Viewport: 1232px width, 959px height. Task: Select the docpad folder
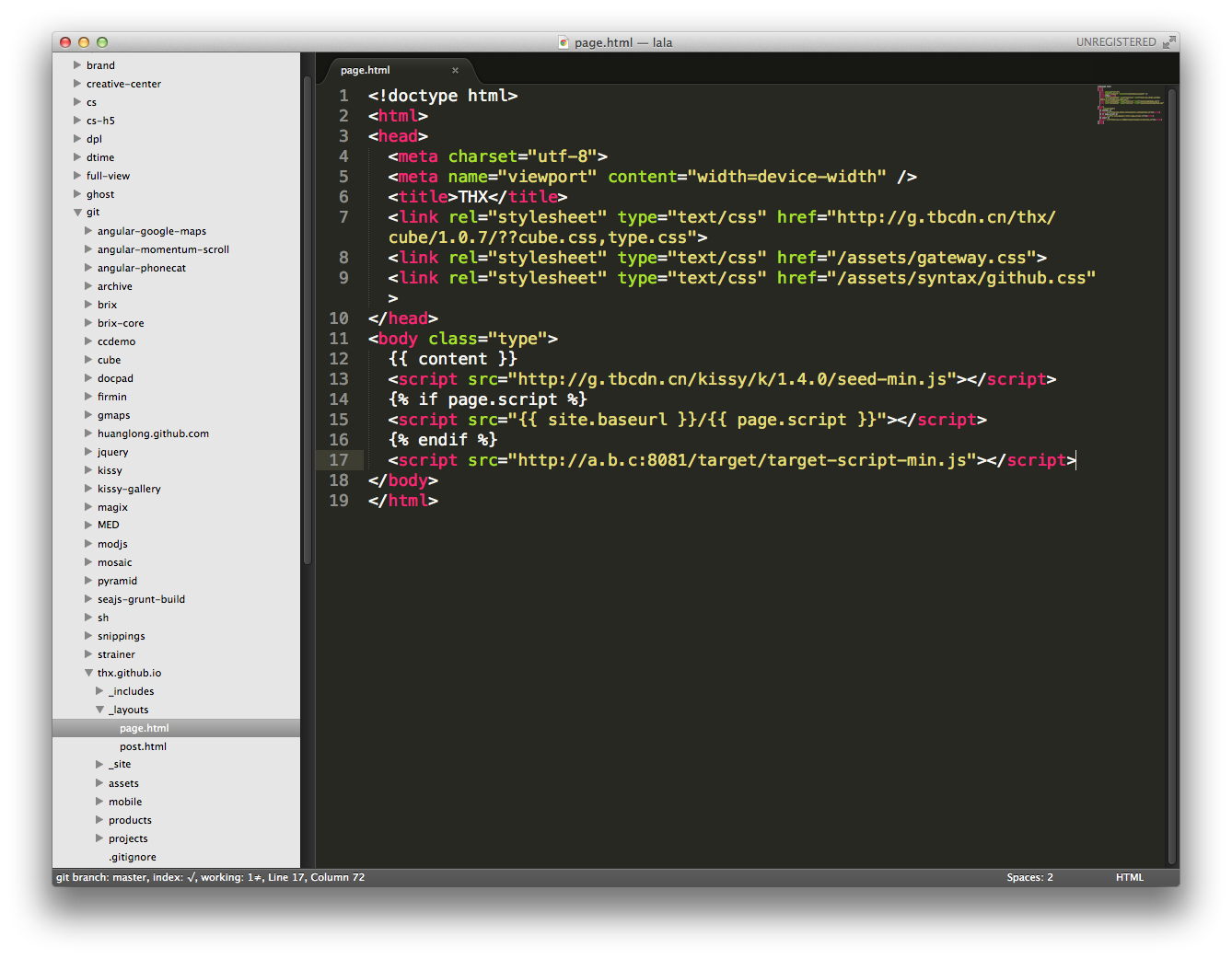click(x=115, y=378)
